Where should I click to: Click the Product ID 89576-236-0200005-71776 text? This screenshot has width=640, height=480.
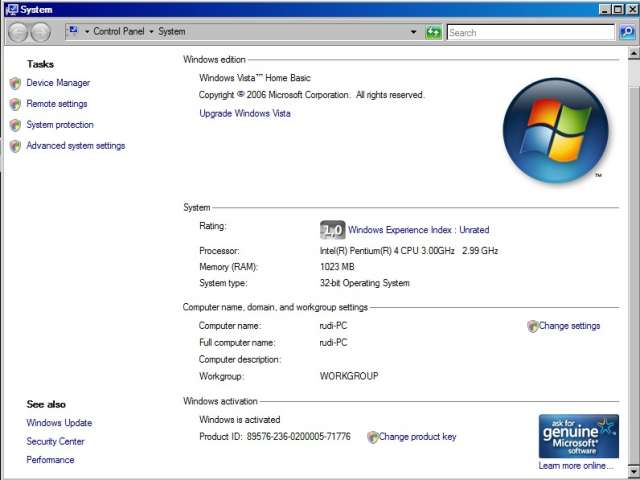[x=275, y=437]
